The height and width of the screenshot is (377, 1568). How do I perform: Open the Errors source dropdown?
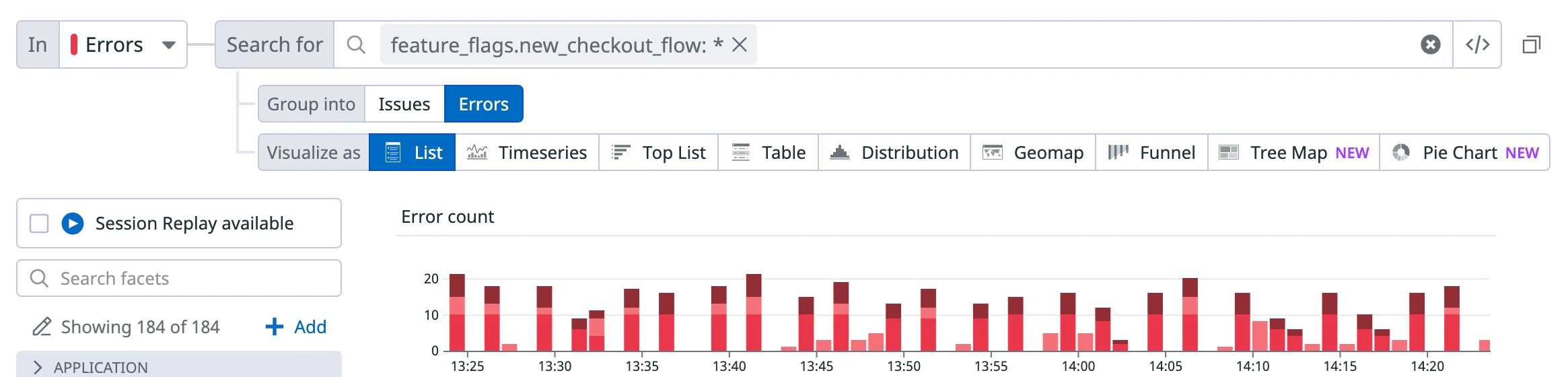pyautogui.click(x=123, y=45)
